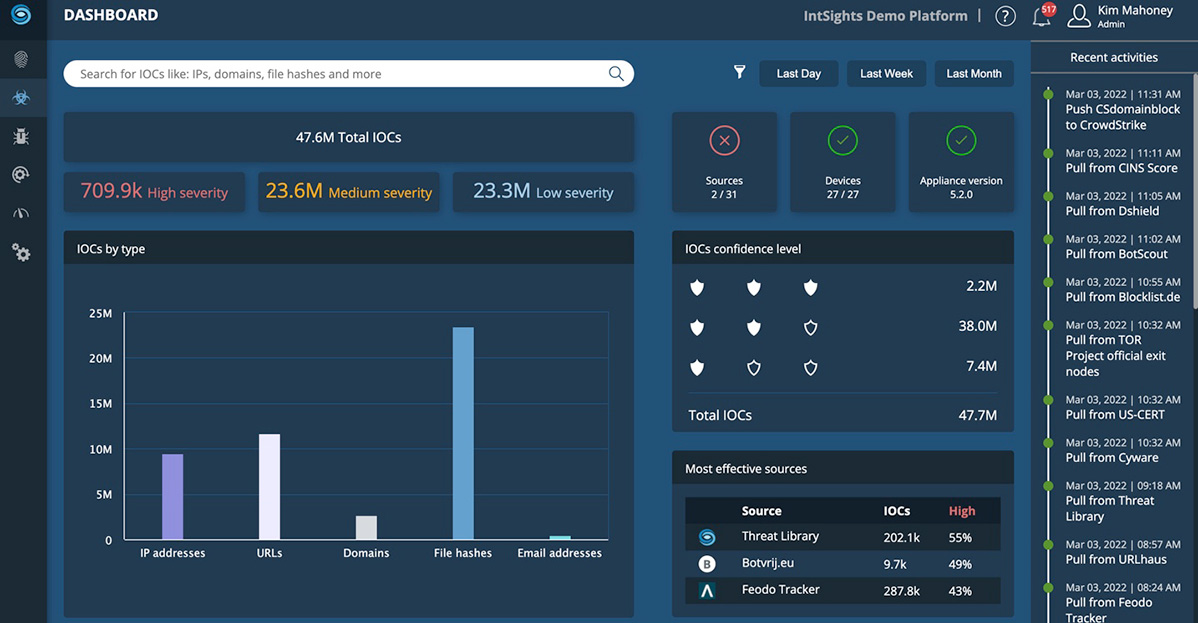Viewport: 1198px width, 623px height.
Task: Click the 47.6M Total IOCs banner
Action: [348, 137]
